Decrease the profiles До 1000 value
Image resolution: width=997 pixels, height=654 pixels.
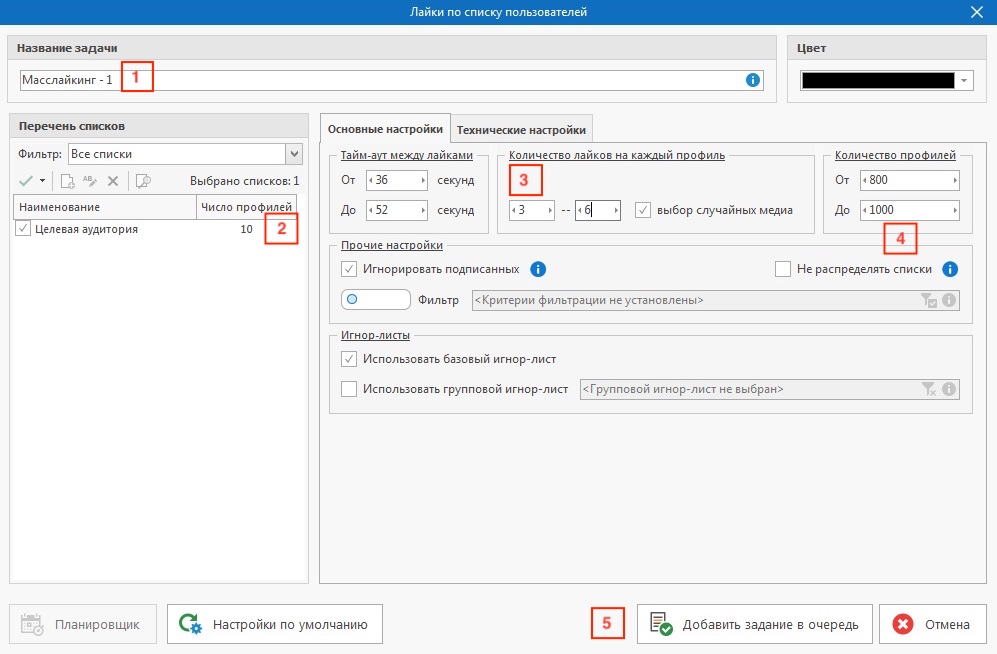tap(865, 210)
